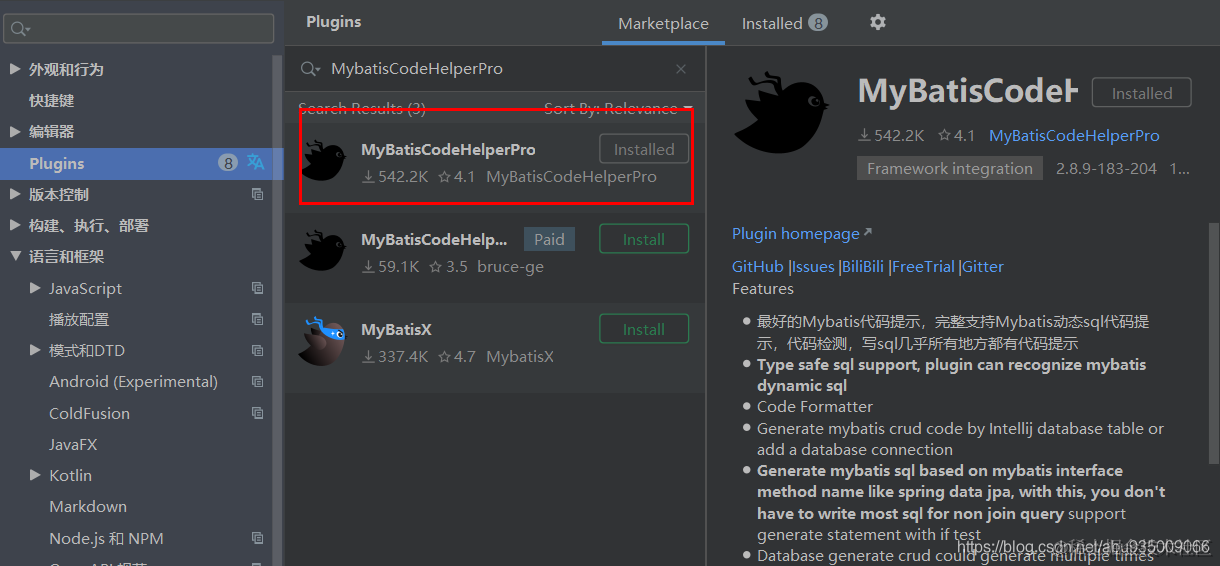Click the settings search input field
The width and height of the screenshot is (1220, 566).
138,28
